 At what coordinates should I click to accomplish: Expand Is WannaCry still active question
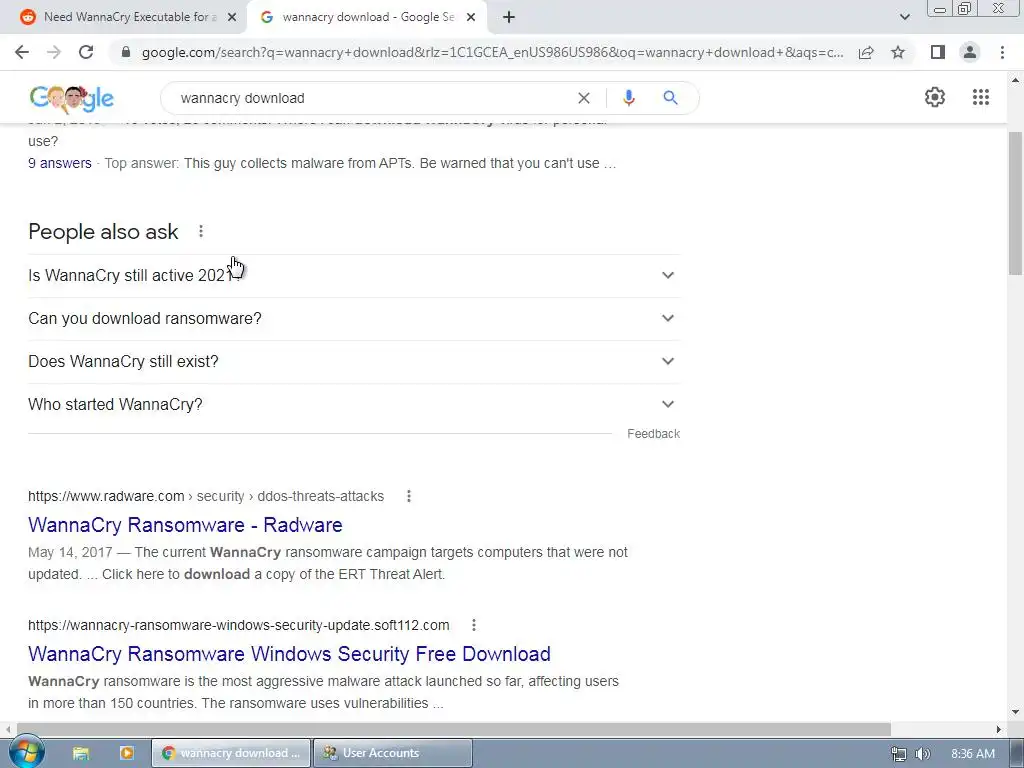354,276
